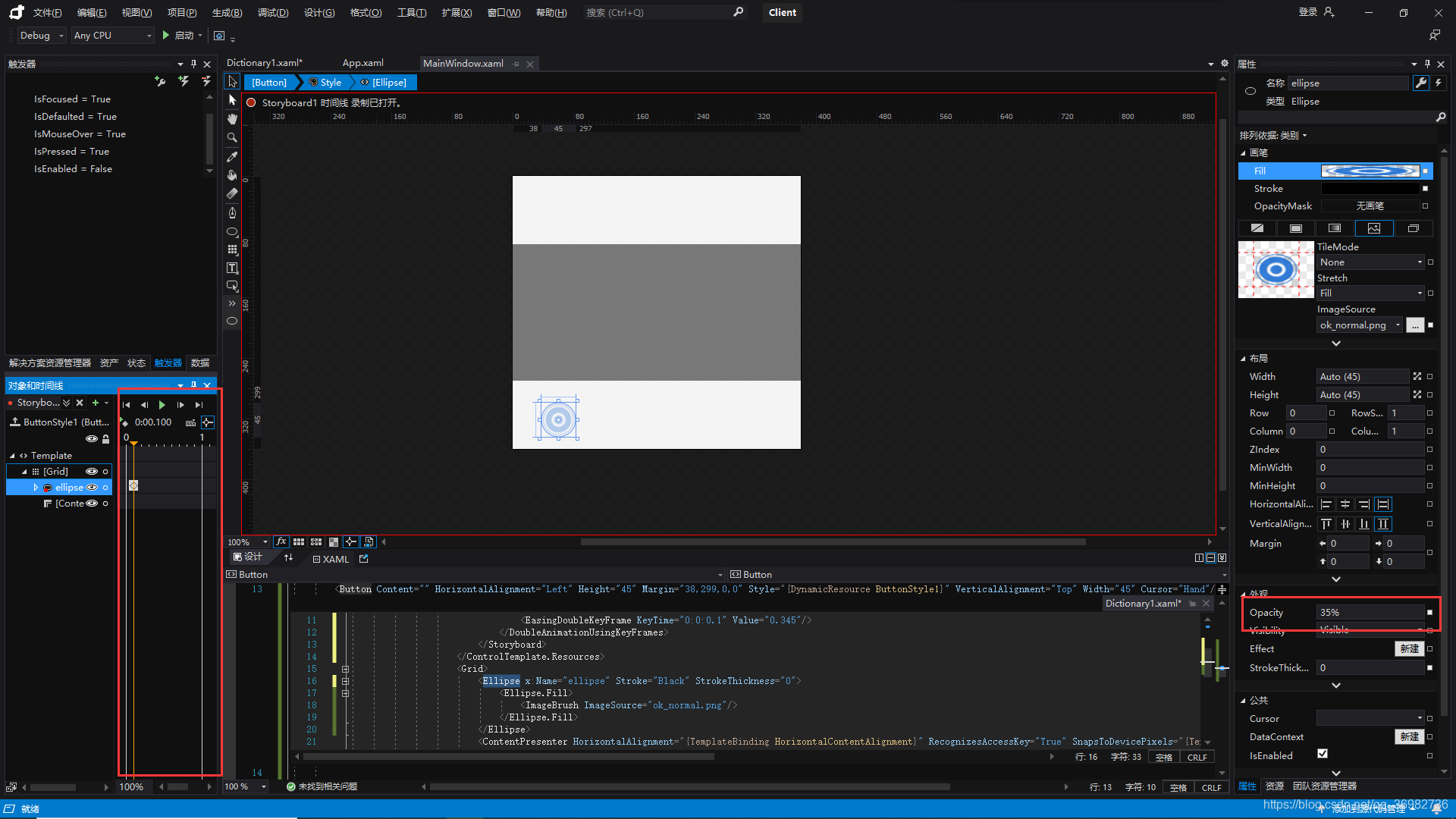Screen dimensions: 1456x819
Task: Select the Tile brush type
Action: tap(1374, 228)
